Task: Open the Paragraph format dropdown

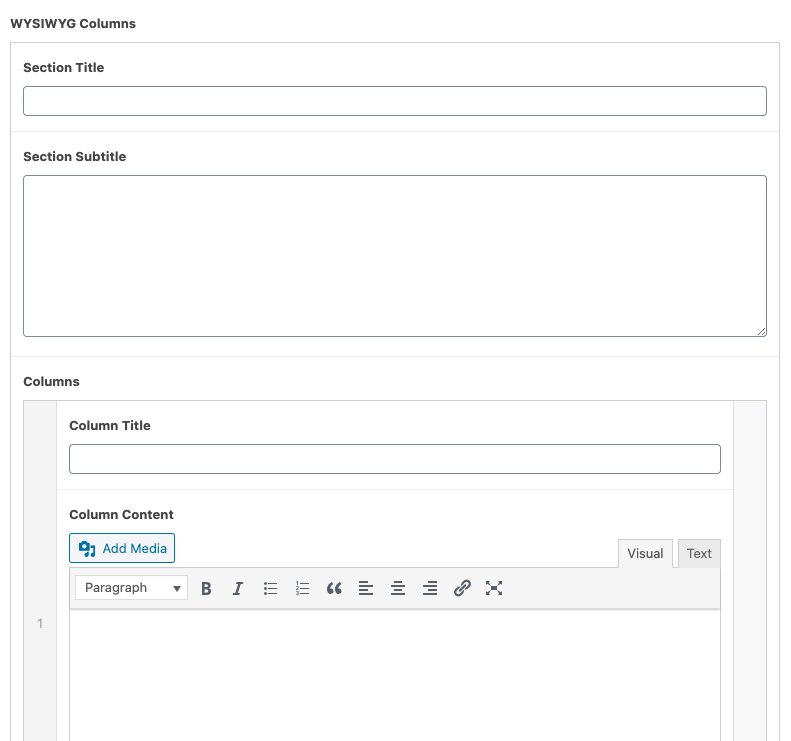Action: tap(131, 588)
